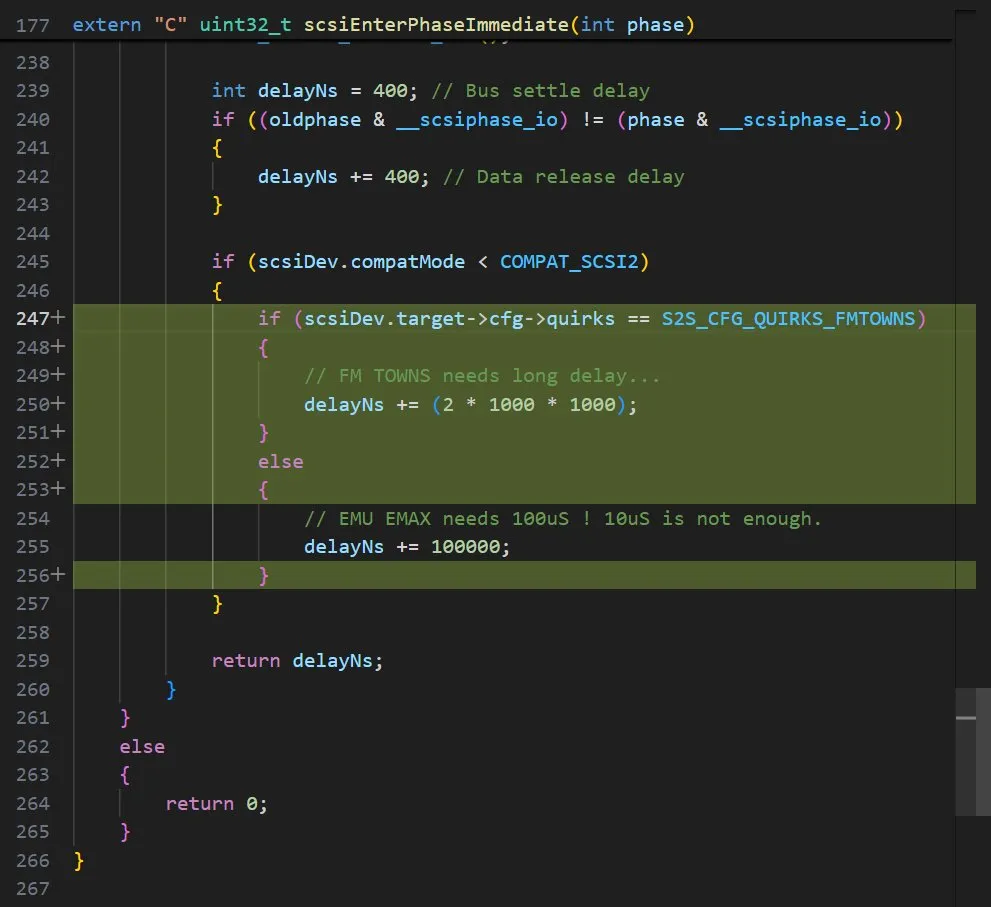This screenshot has width=991, height=907.
Task: Click line number 254 in the gutter
Action: pyautogui.click(x=33, y=519)
